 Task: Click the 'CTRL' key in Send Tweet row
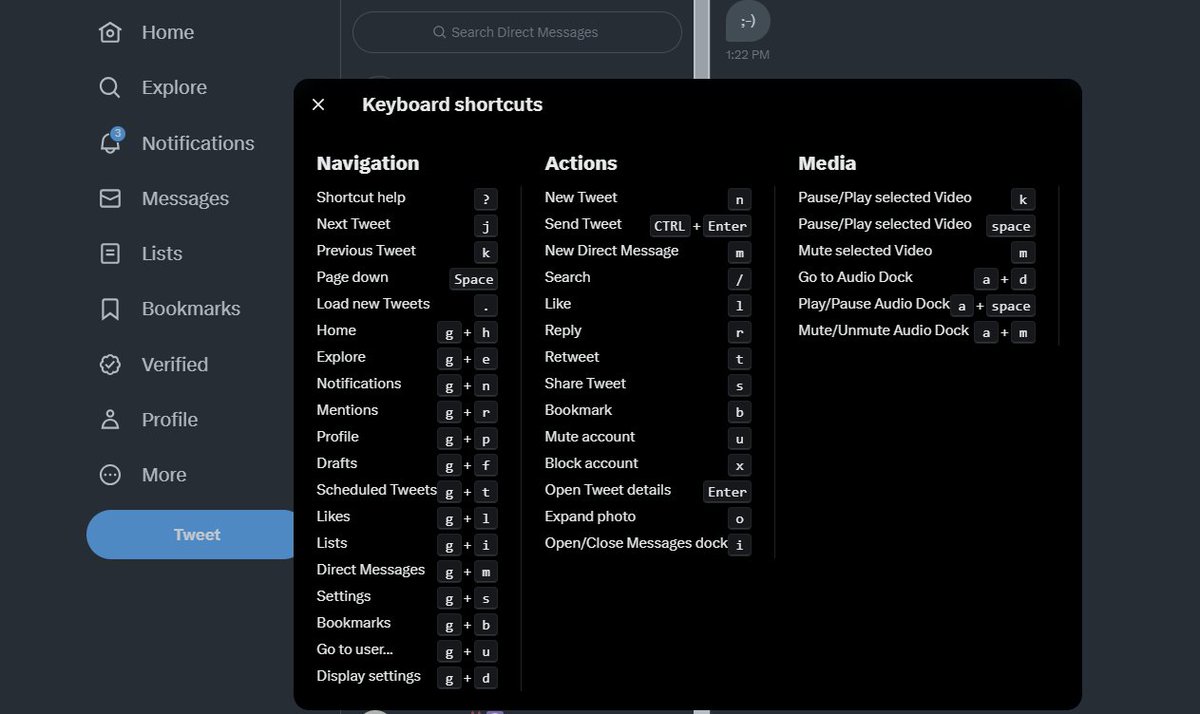click(x=669, y=226)
